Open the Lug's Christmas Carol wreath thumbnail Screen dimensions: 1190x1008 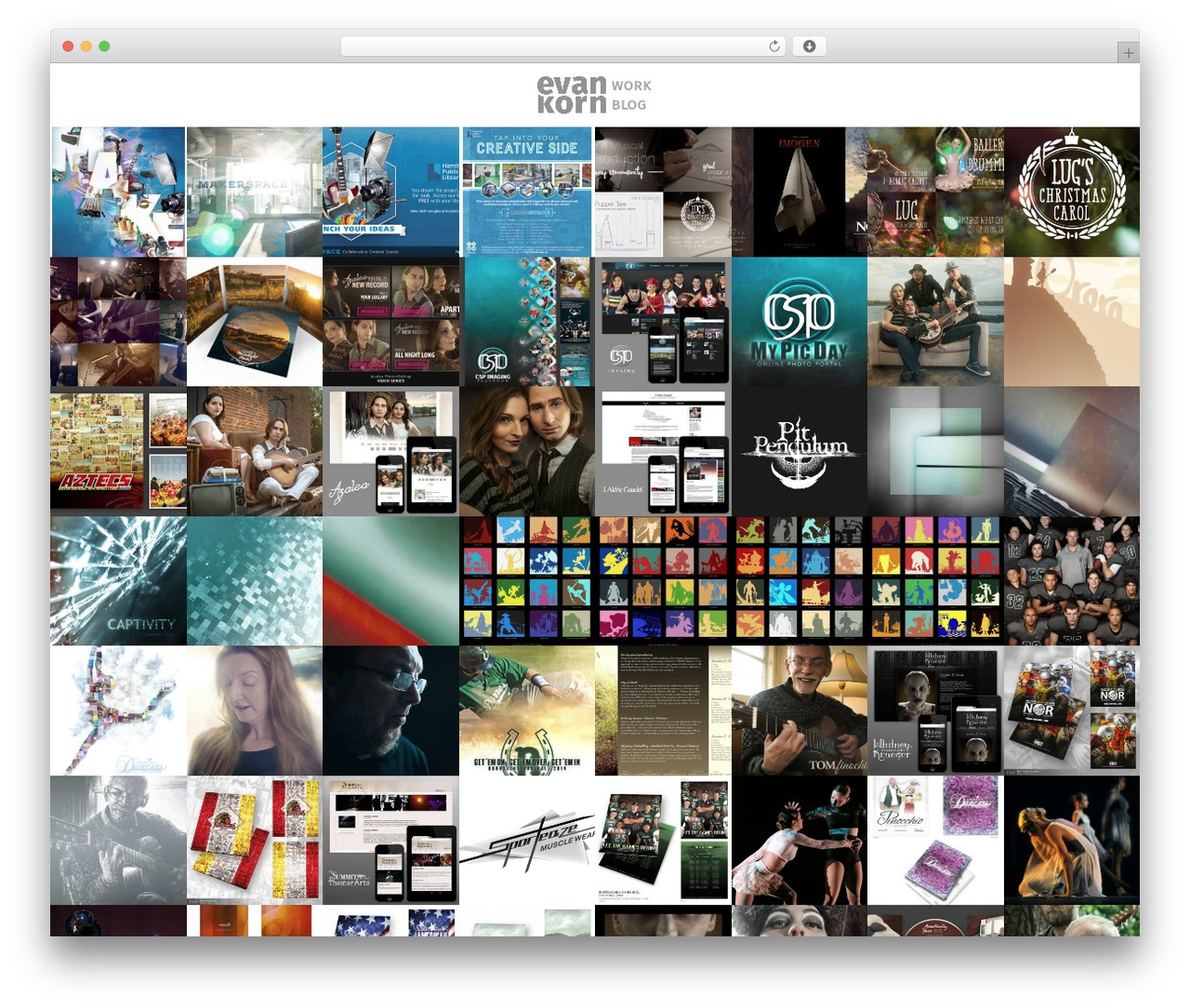(x=1072, y=192)
